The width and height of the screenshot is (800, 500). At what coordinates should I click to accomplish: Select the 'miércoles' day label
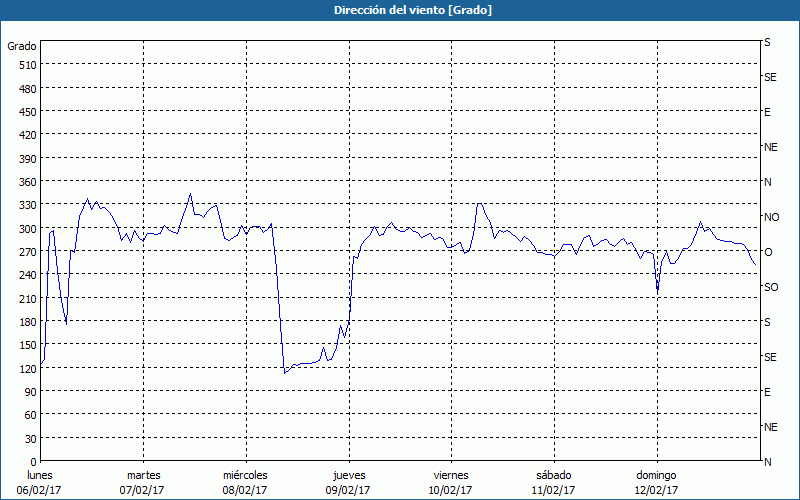pyautogui.click(x=245, y=475)
